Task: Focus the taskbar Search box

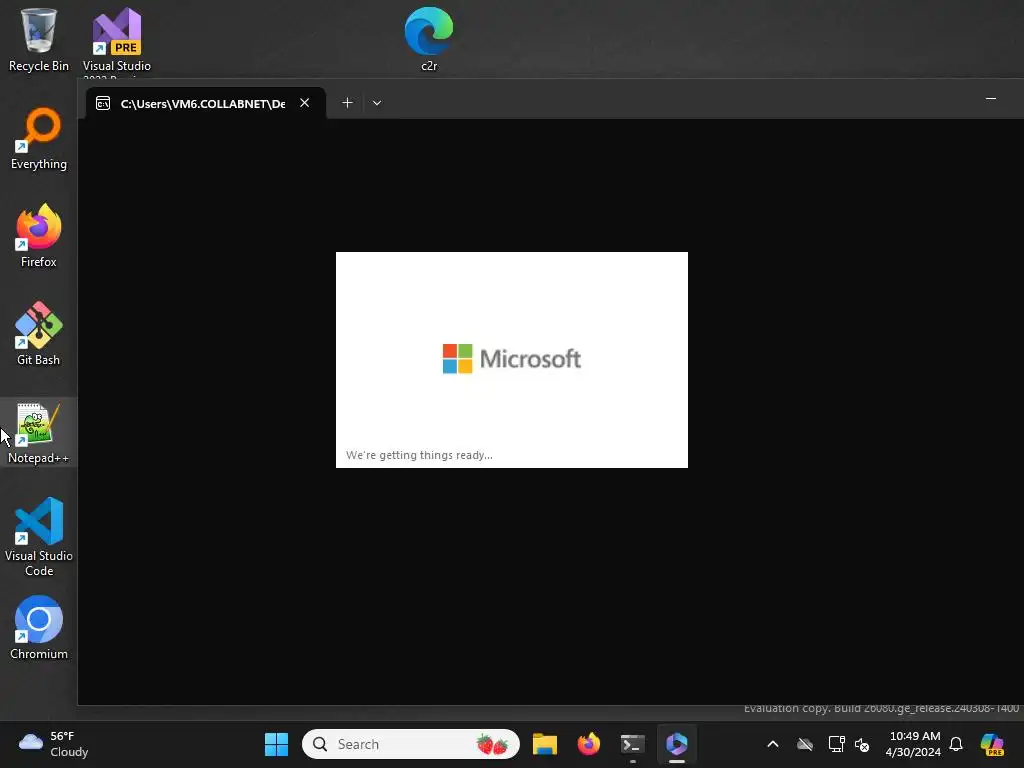Action: click(411, 744)
